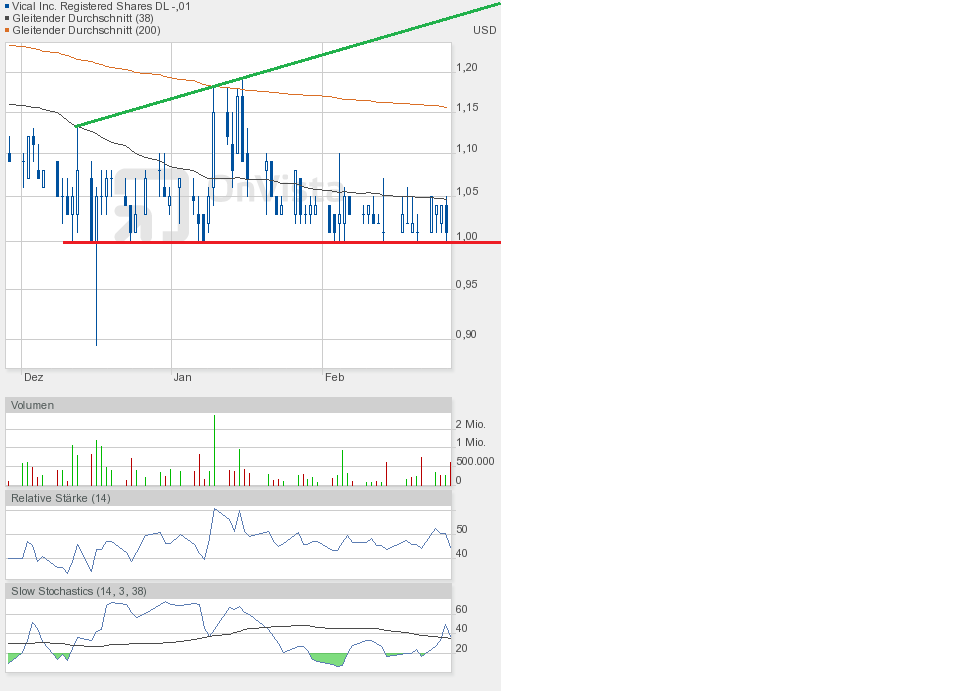This screenshot has height=691, width=960.
Task: Click the 2 Mio. volume axis label
Action: 470,424
